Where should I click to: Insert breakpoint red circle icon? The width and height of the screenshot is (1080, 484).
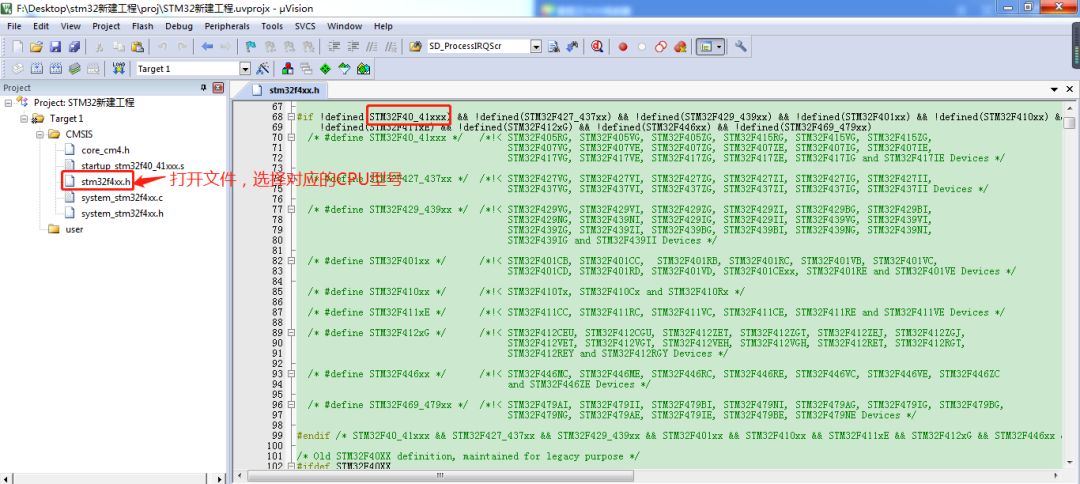click(623, 47)
